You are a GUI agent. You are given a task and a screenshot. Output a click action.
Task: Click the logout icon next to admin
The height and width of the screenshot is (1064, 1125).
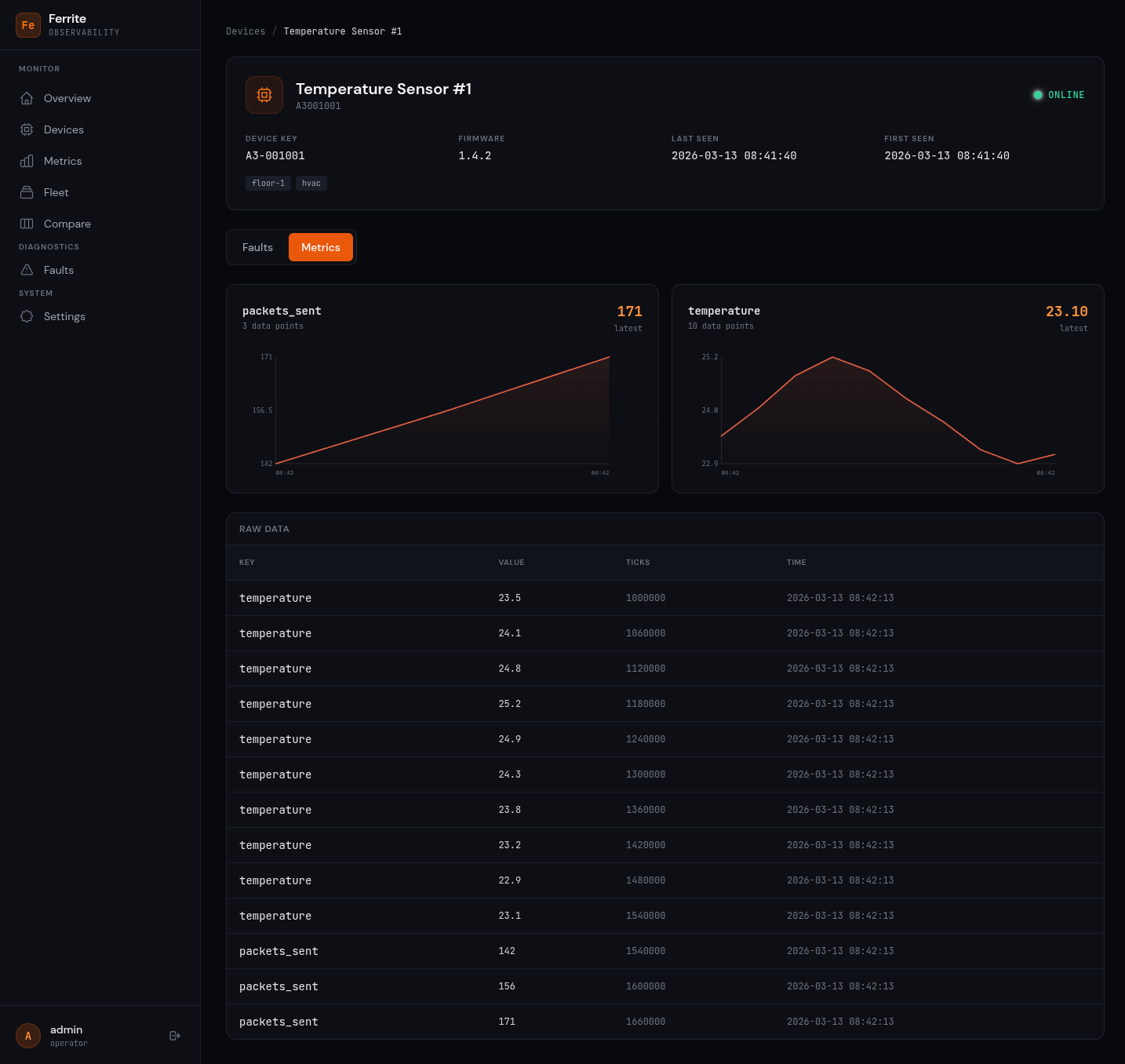tap(174, 1035)
